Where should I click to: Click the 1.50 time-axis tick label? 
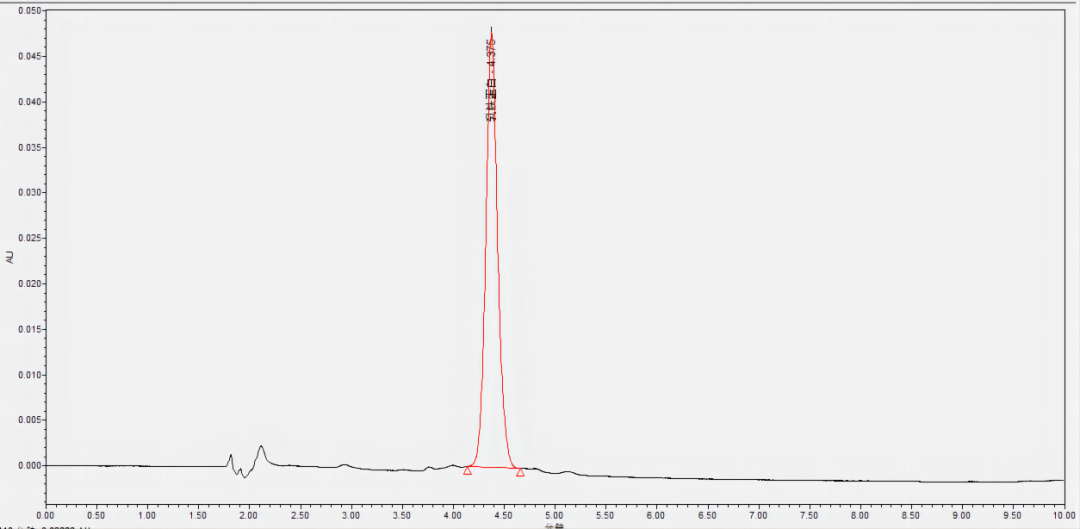[198, 515]
